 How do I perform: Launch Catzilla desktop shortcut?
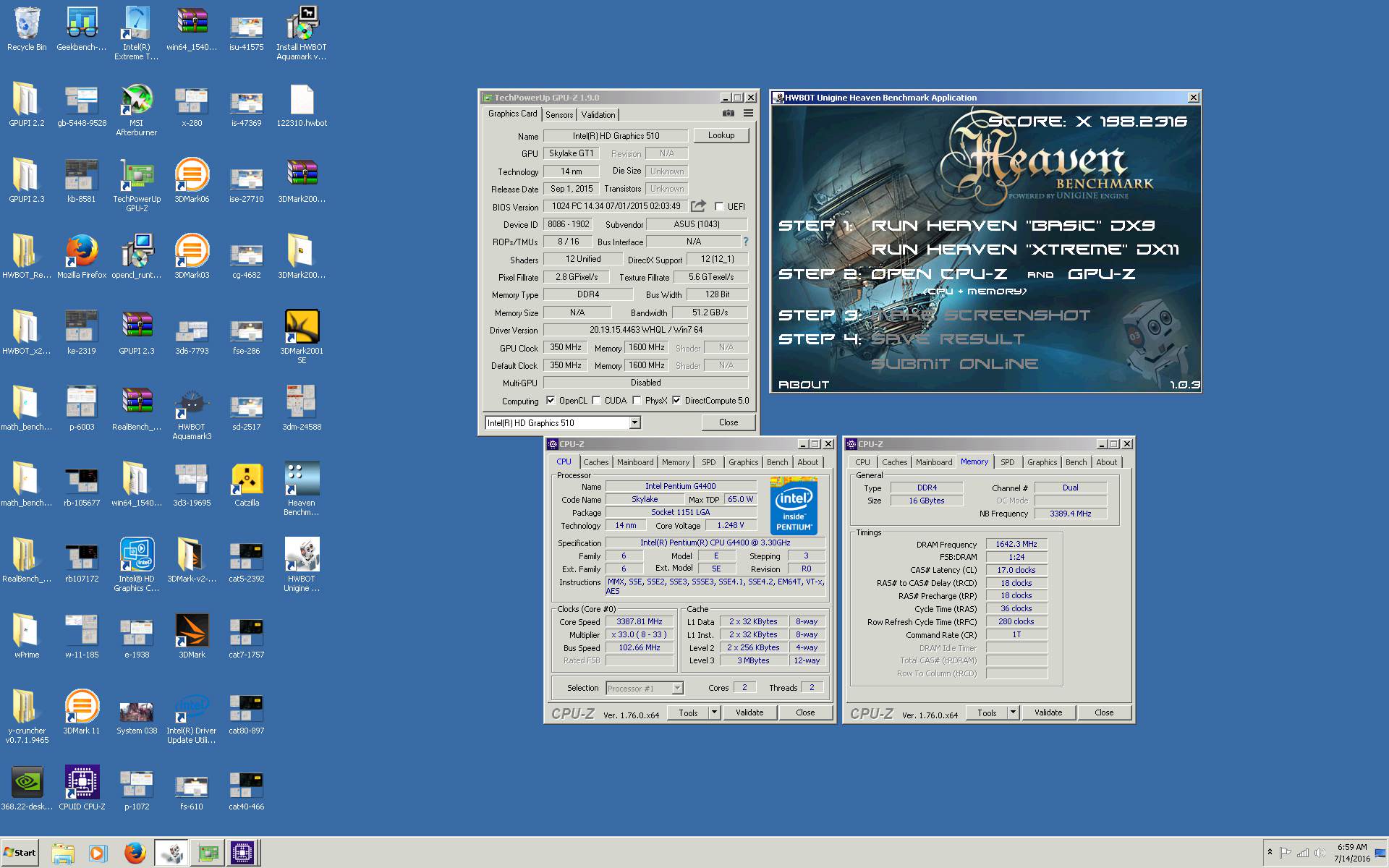(x=247, y=485)
